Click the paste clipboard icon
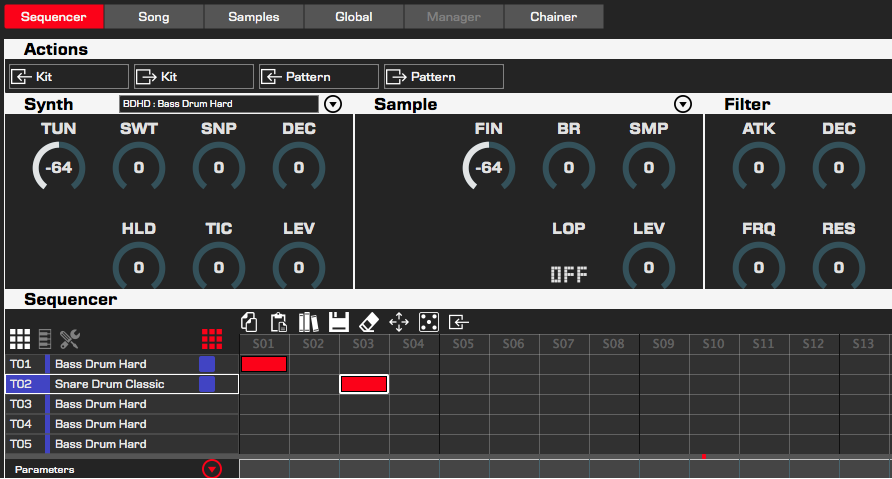 point(279,322)
